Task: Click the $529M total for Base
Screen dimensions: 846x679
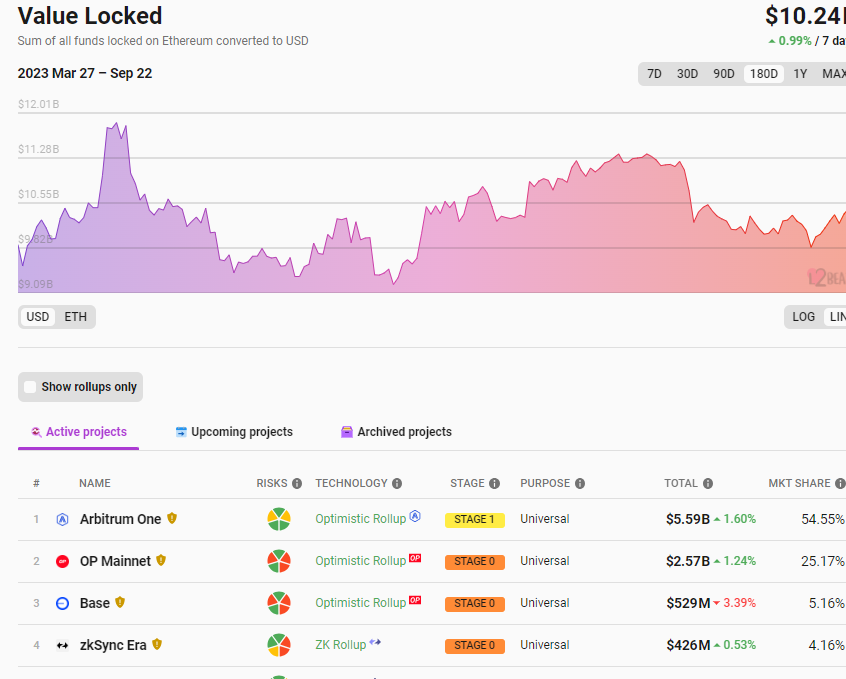Action: [x=688, y=603]
